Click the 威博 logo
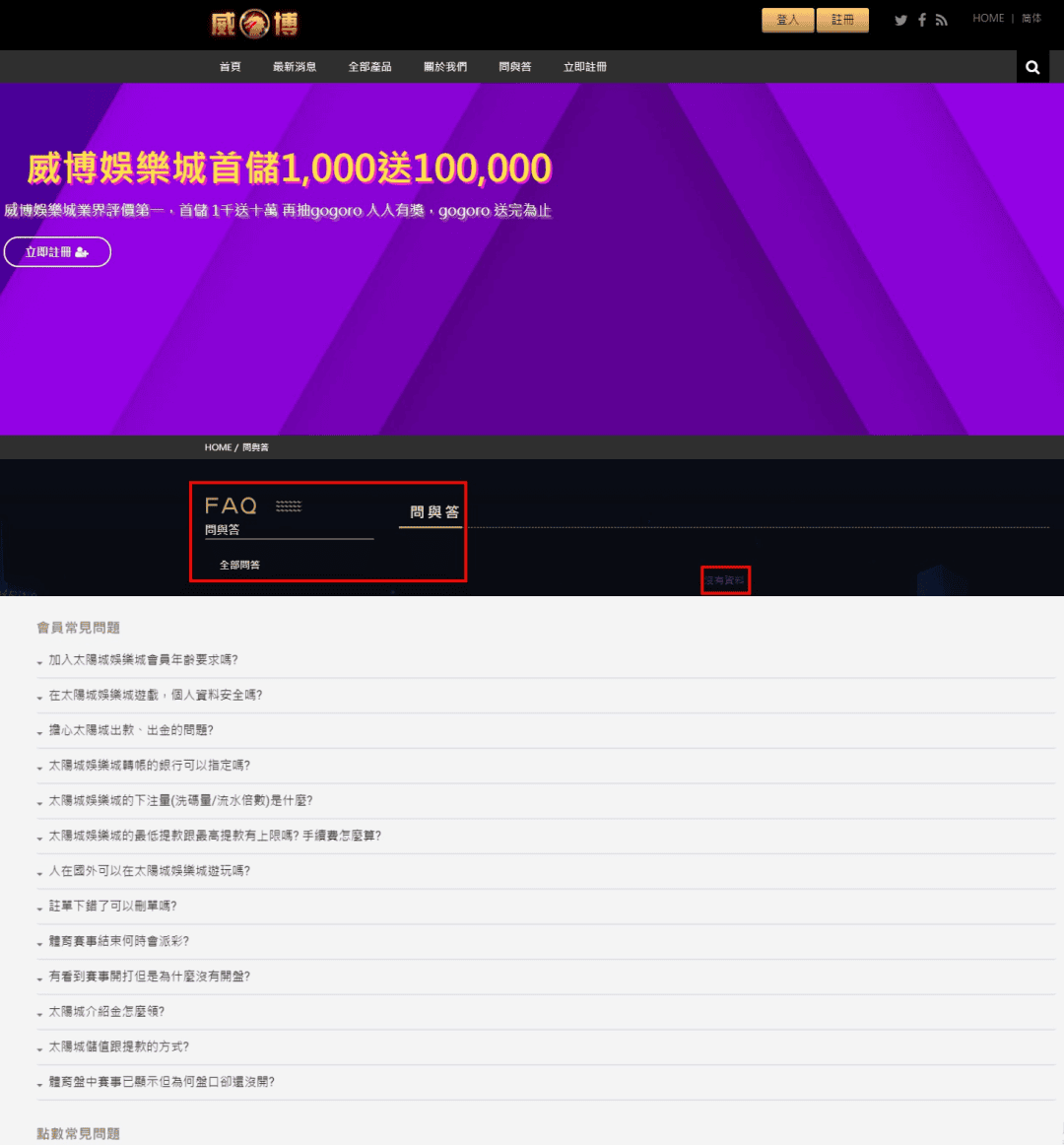Image resolution: width=1064 pixels, height=1145 pixels. 254,24
